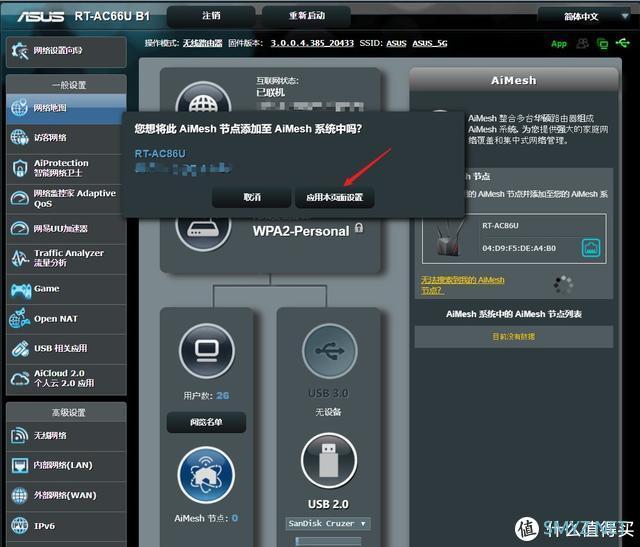Open the IPv6 settings icon

pyautogui.click(x=19, y=526)
